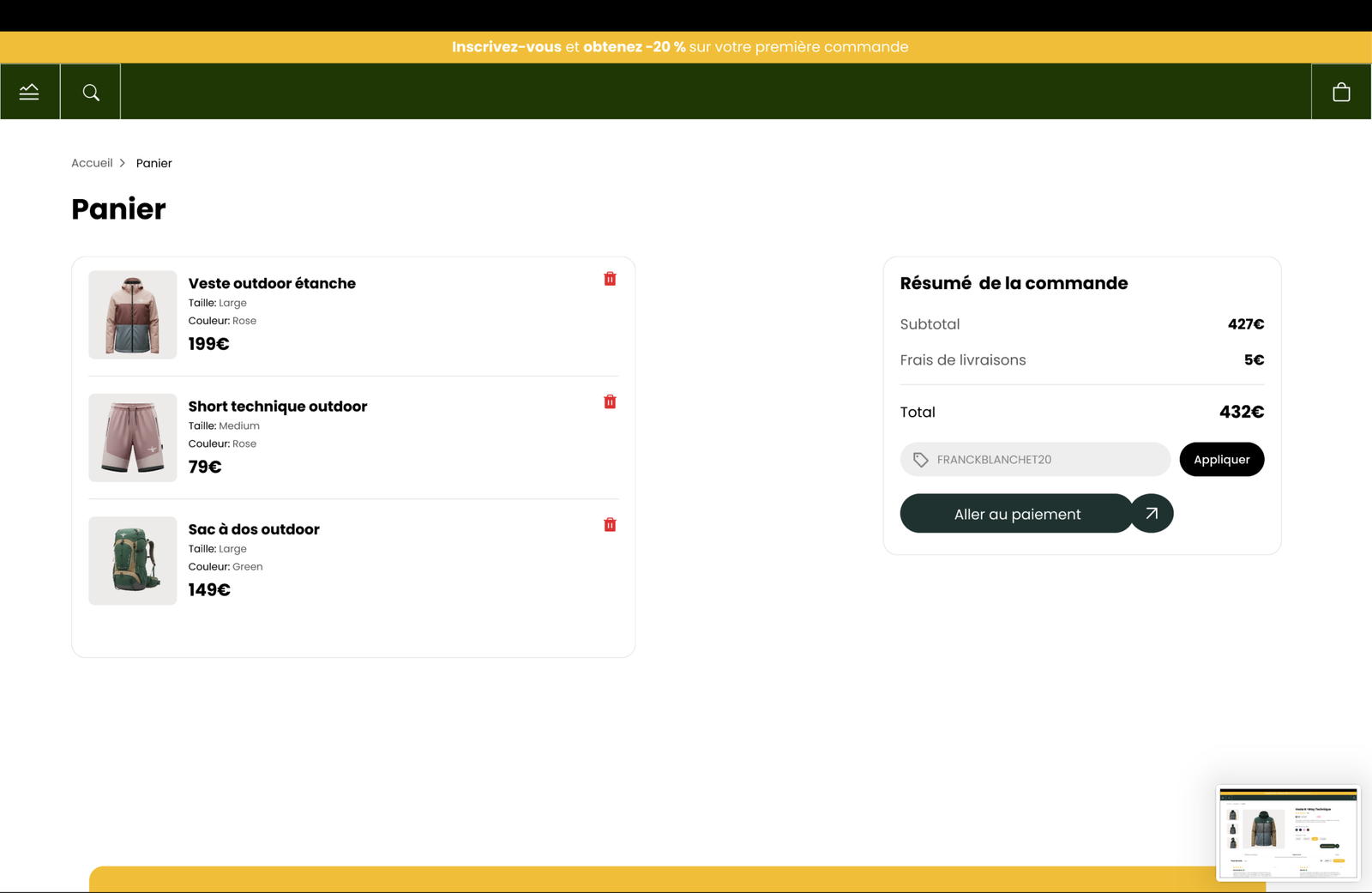
Task: Open the screenshot preview thumbnail
Action: click(1287, 833)
